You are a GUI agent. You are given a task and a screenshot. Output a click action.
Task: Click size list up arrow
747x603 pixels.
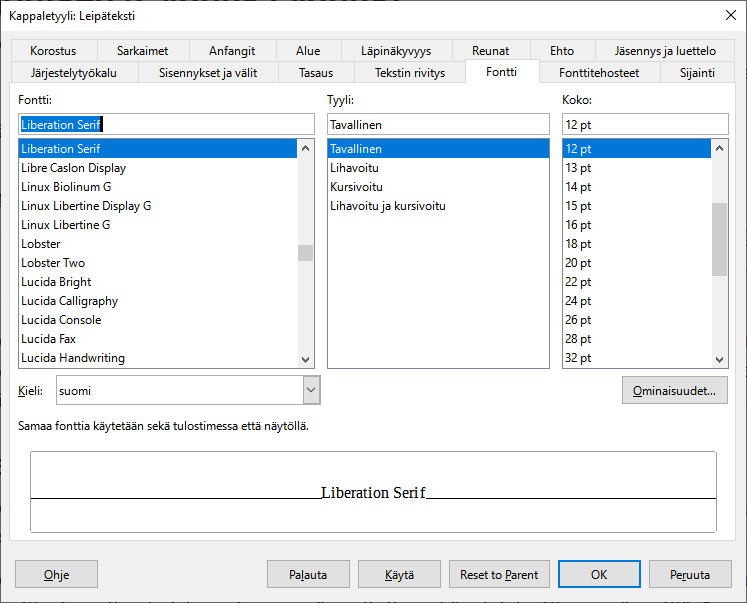(719, 148)
